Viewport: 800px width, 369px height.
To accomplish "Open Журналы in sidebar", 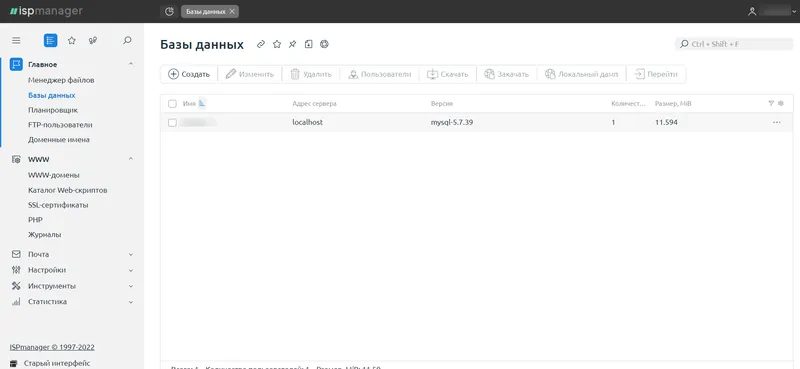I will pyautogui.click(x=45, y=234).
